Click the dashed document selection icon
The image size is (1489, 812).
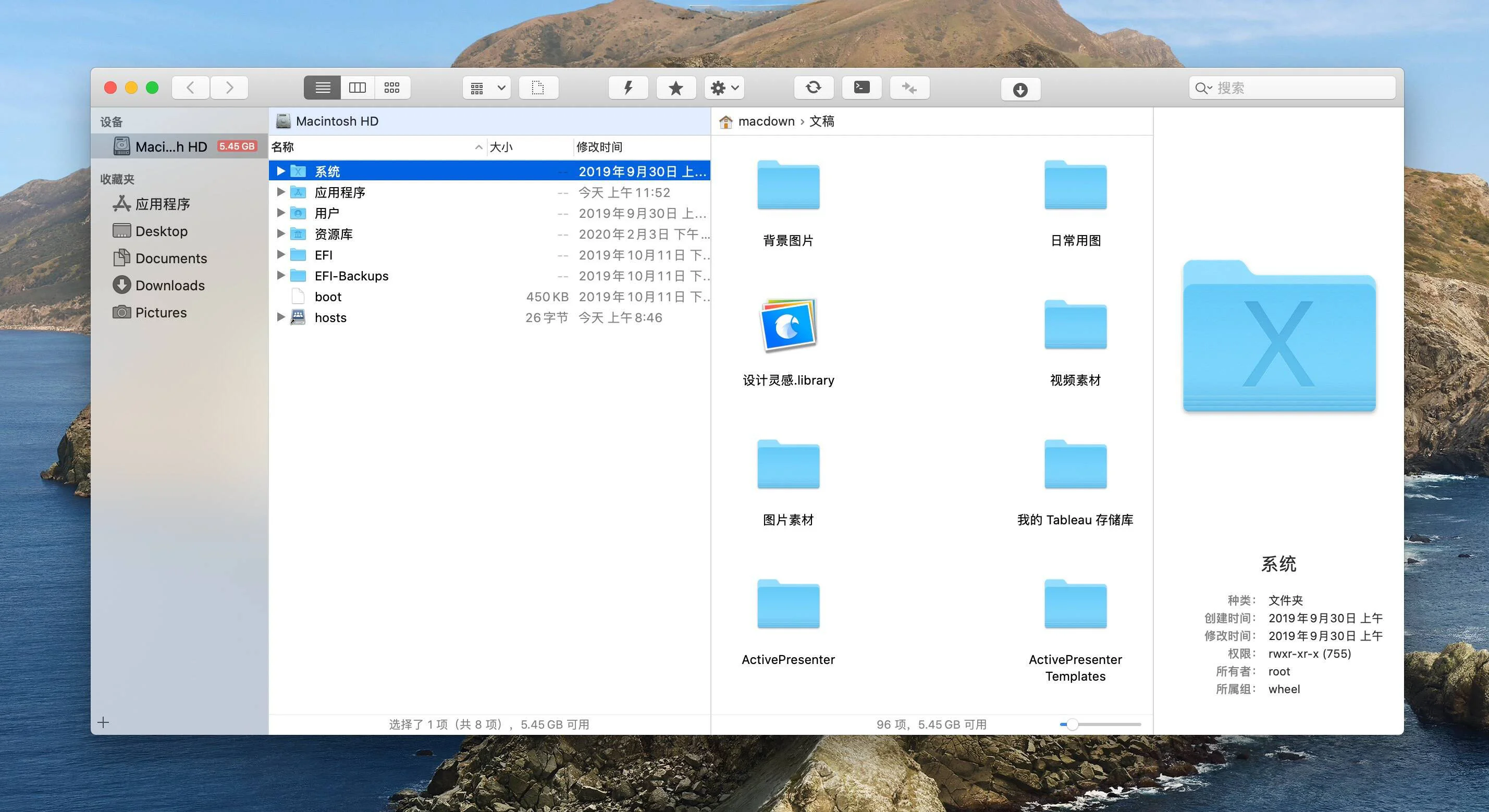[538, 87]
